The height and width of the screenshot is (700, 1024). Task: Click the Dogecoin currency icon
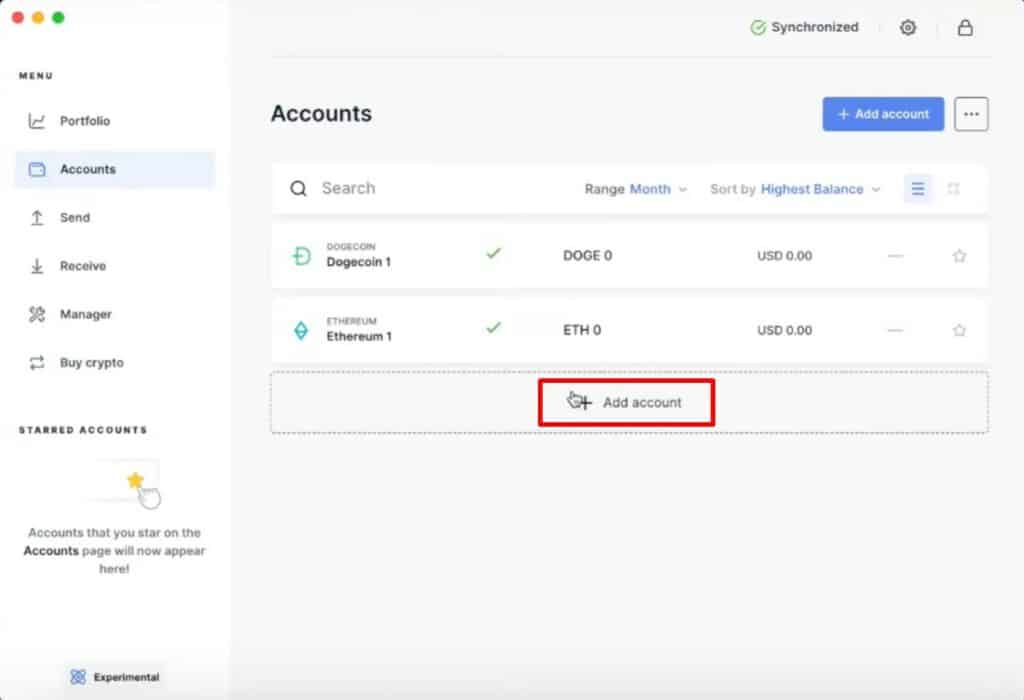tap(299, 255)
